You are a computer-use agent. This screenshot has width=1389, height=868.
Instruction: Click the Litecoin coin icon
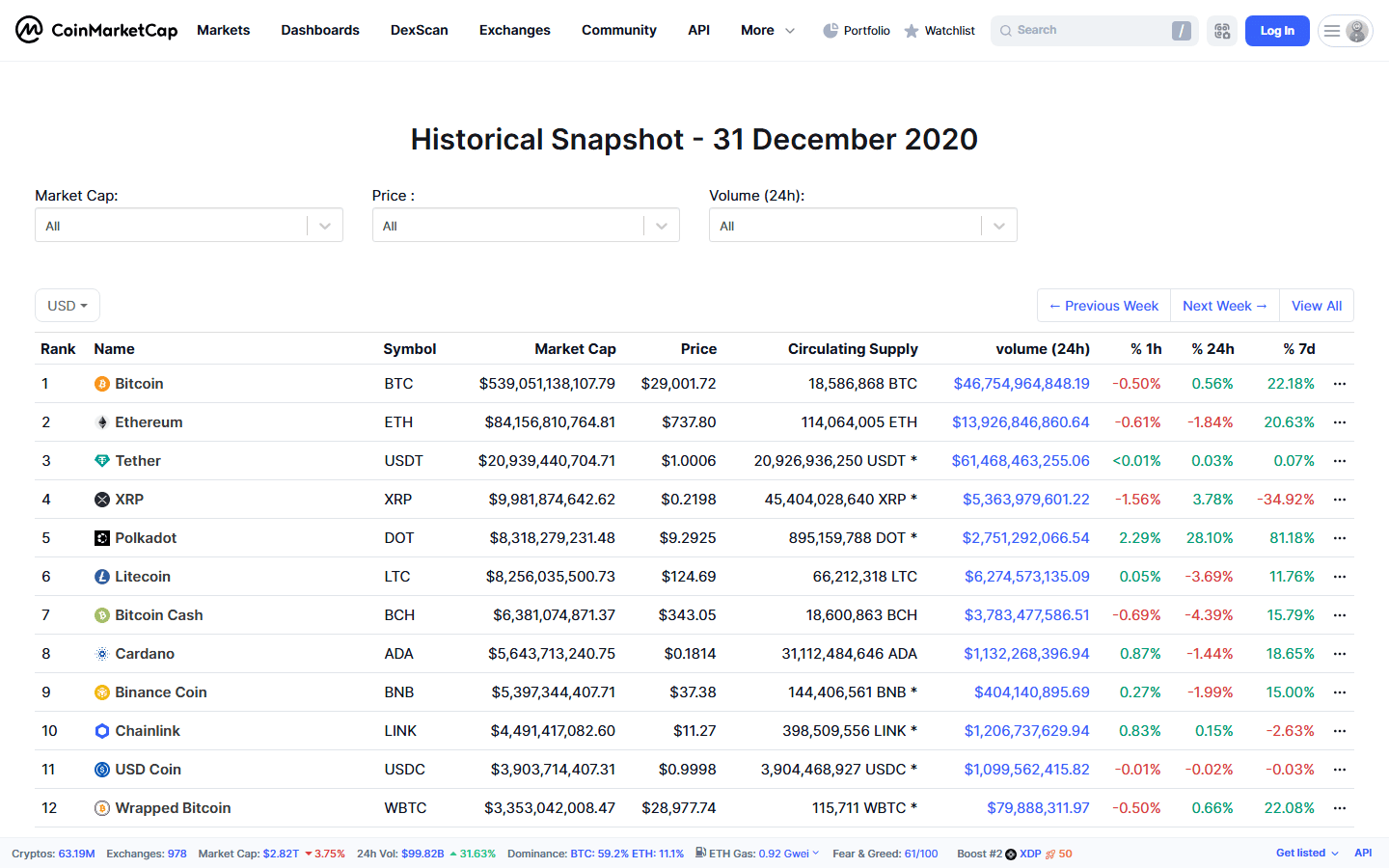point(102,577)
